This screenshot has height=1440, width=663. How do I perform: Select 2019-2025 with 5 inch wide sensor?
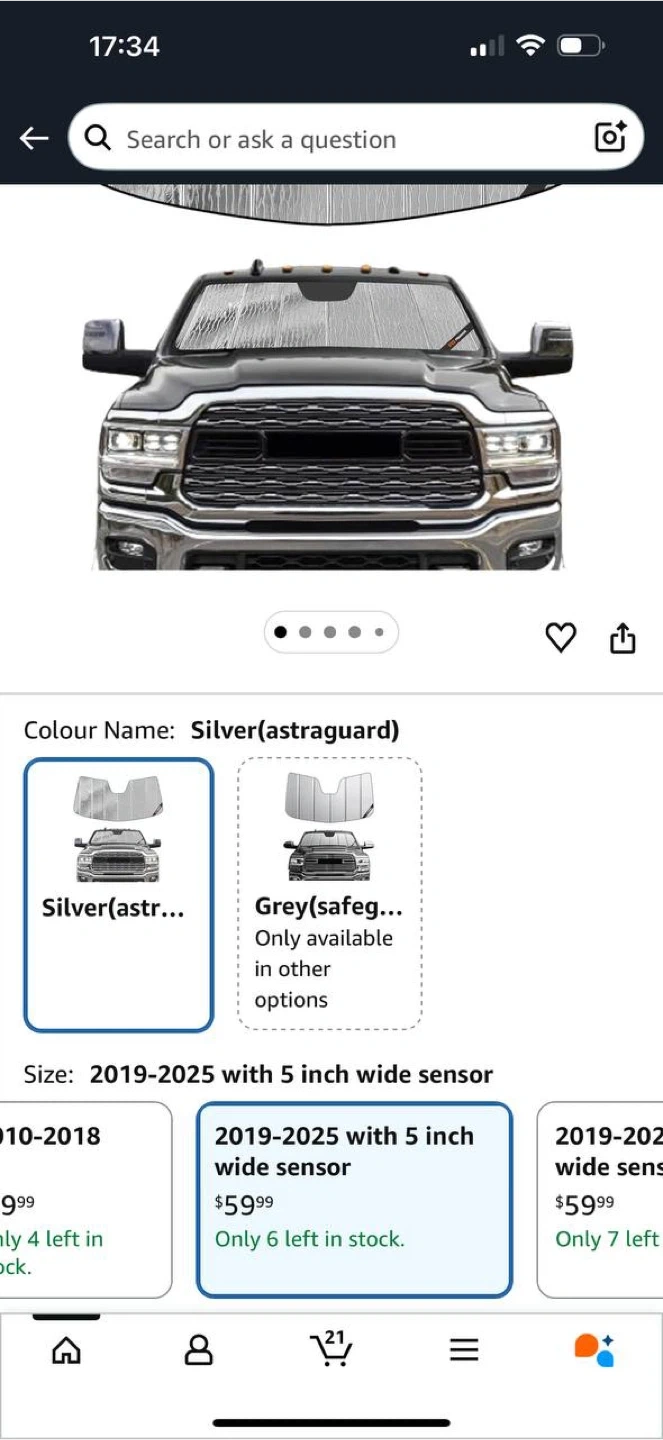[x=354, y=1198]
